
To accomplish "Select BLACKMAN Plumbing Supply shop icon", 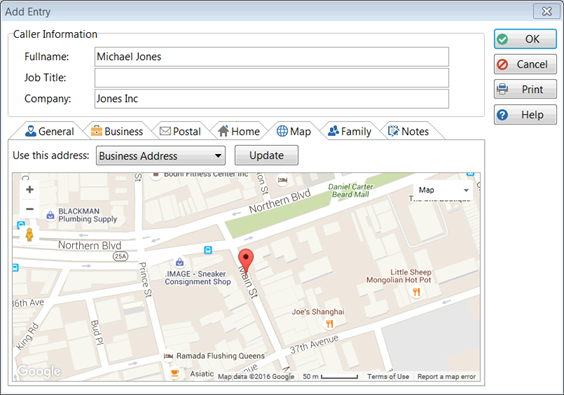I will point(50,215).
